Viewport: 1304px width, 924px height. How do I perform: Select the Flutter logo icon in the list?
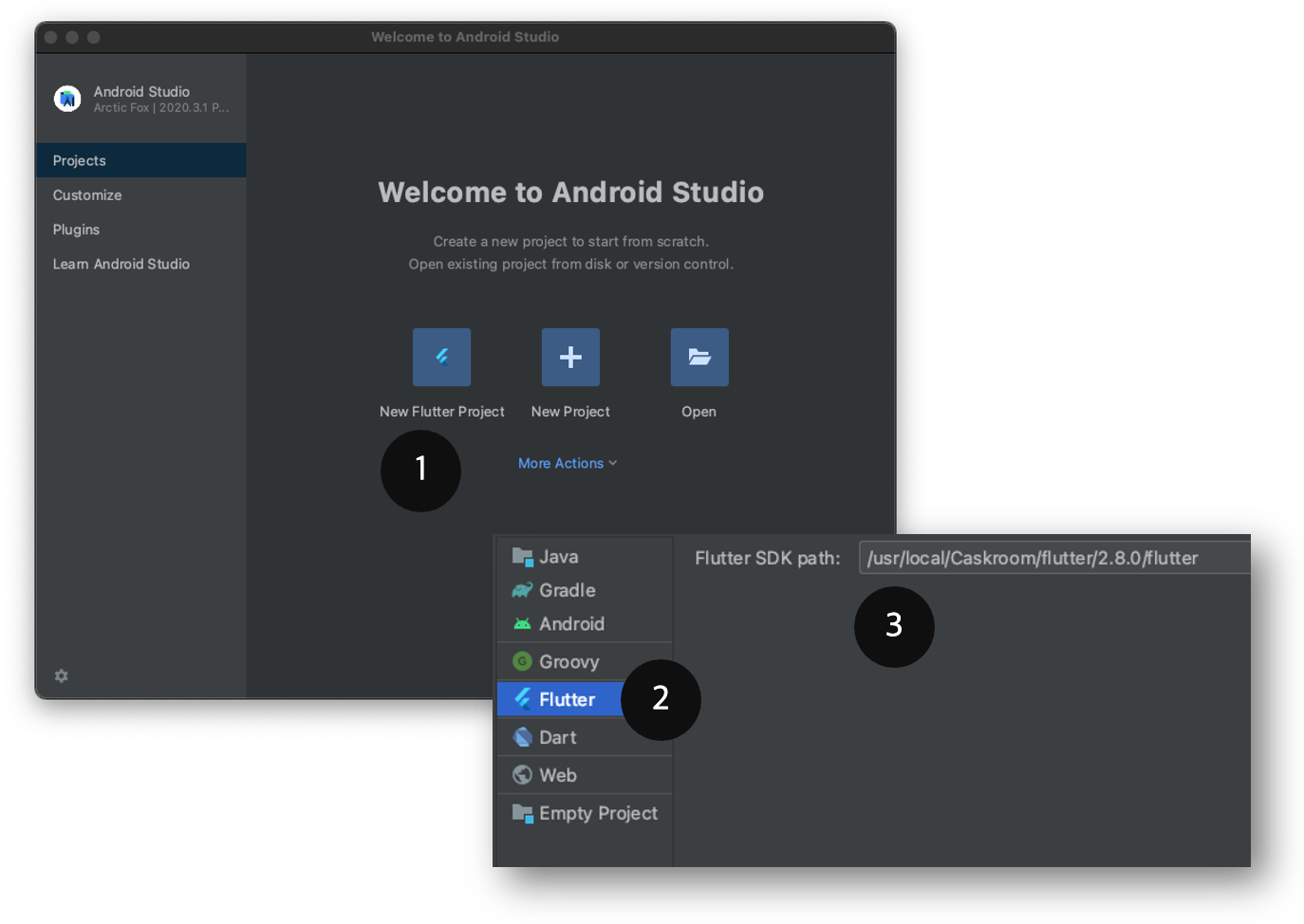click(522, 699)
